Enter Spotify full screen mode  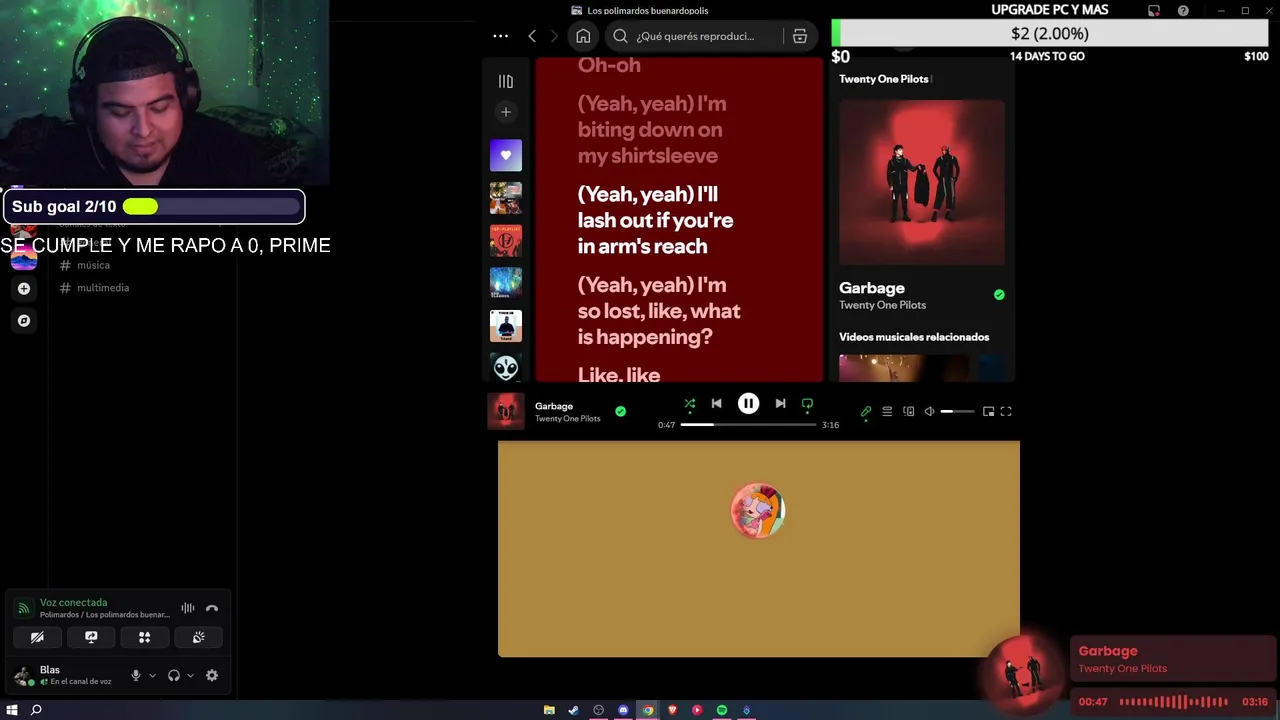coord(1006,411)
